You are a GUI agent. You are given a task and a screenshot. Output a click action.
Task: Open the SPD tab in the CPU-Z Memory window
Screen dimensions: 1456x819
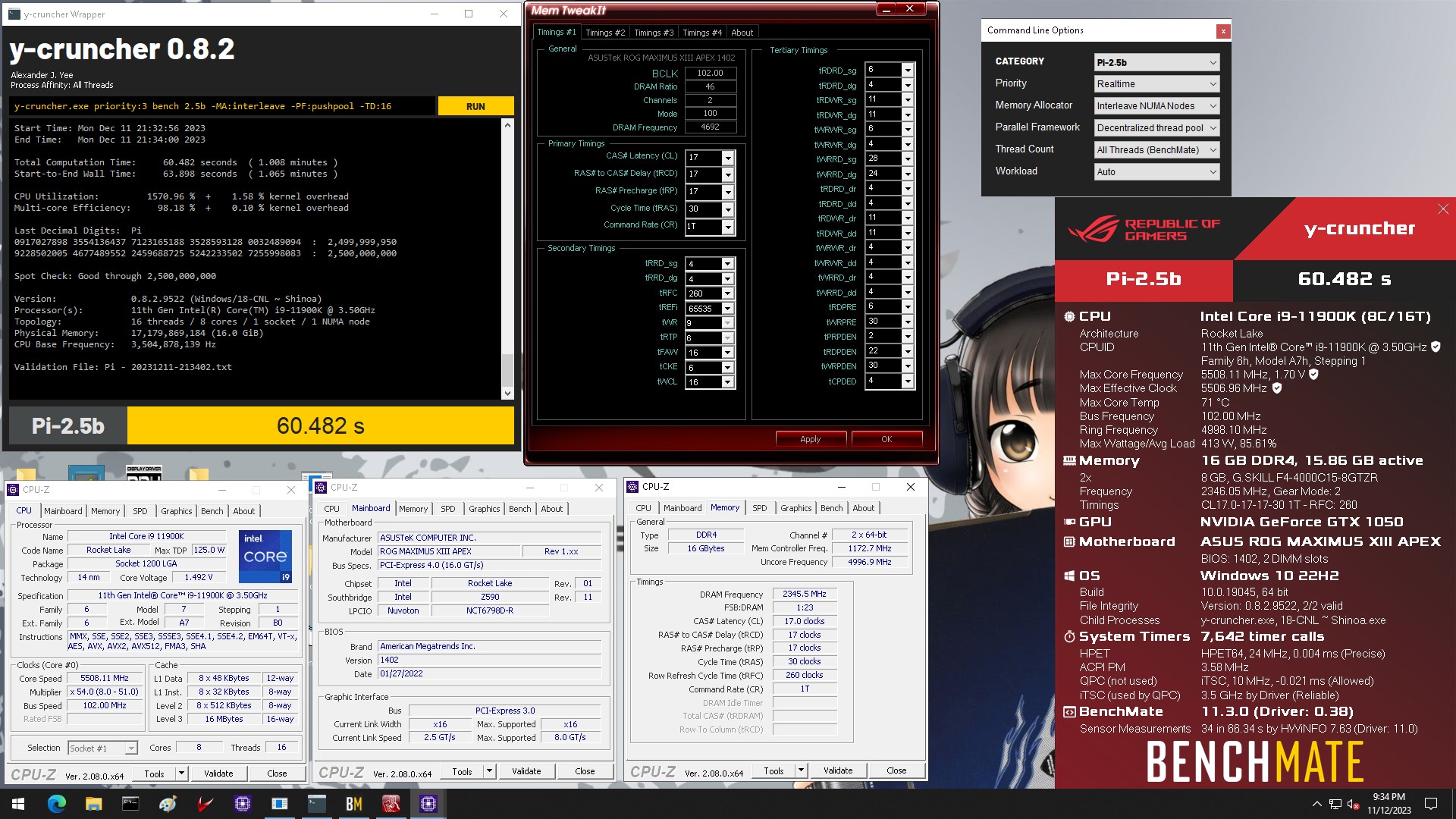coord(760,508)
